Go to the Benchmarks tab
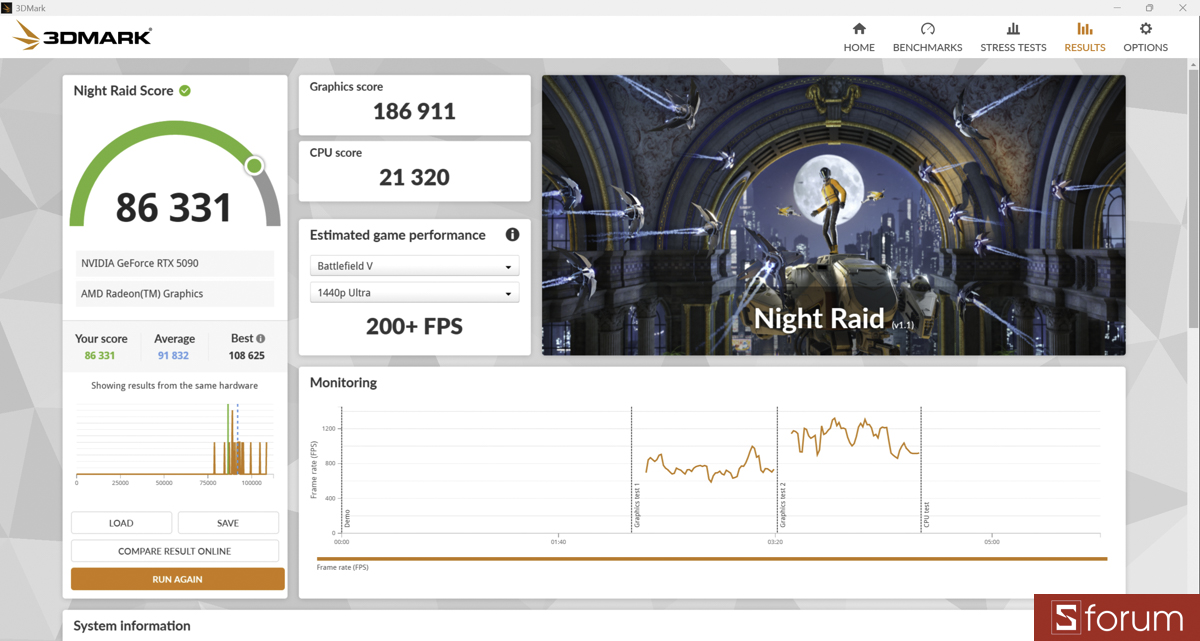 click(927, 37)
